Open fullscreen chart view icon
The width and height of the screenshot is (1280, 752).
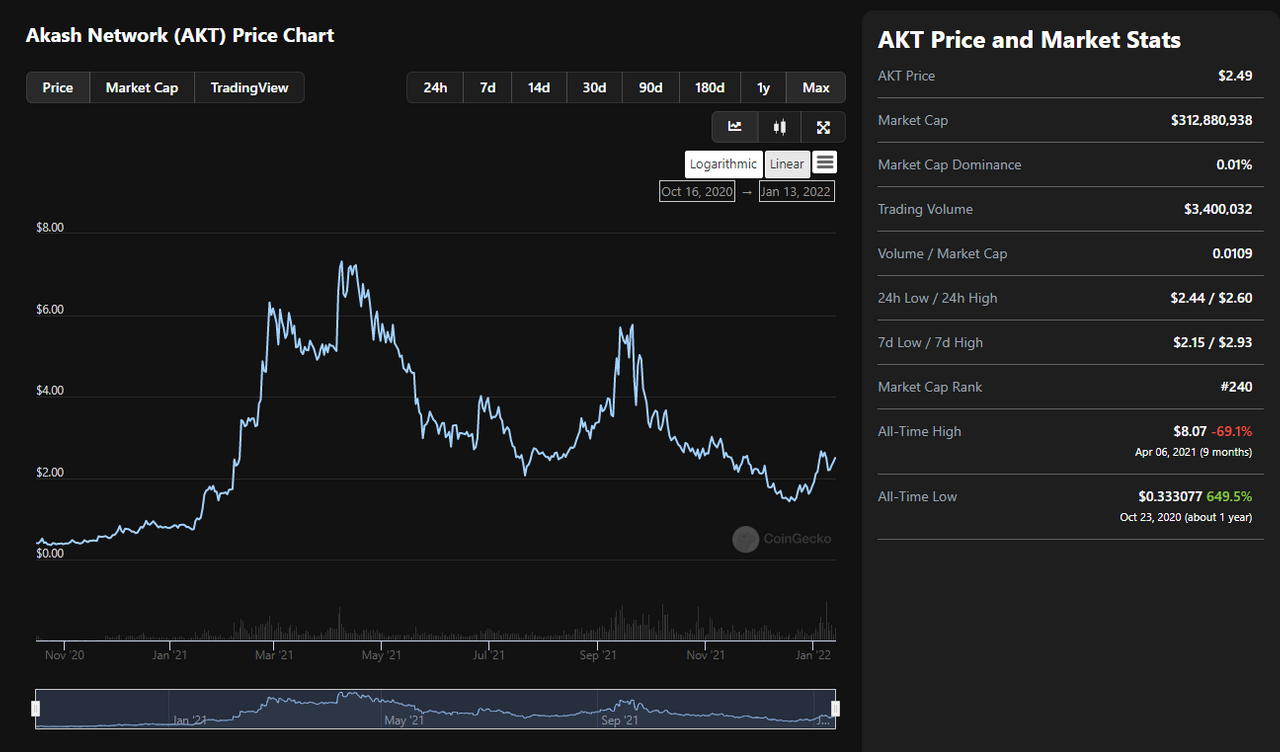[823, 127]
